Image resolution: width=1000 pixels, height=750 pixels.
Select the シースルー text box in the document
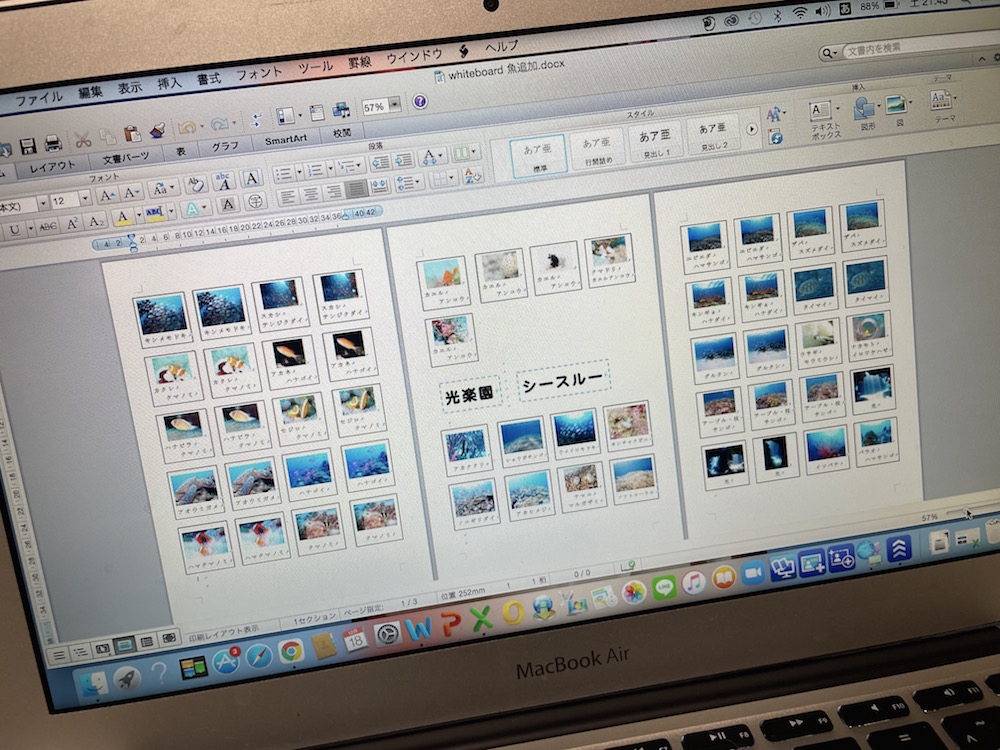562,381
